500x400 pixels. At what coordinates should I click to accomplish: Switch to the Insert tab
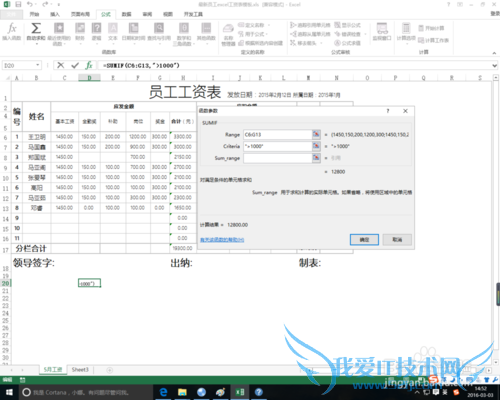[x=55, y=14]
